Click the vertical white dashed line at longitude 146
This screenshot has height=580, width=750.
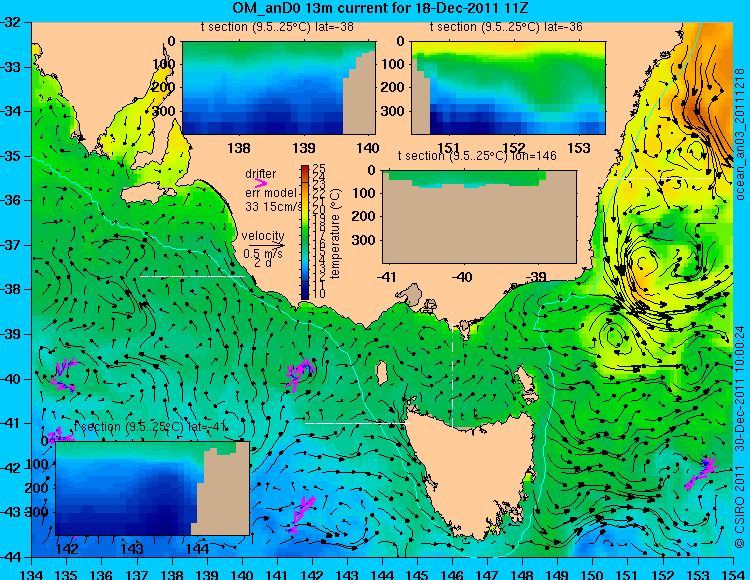click(x=452, y=370)
